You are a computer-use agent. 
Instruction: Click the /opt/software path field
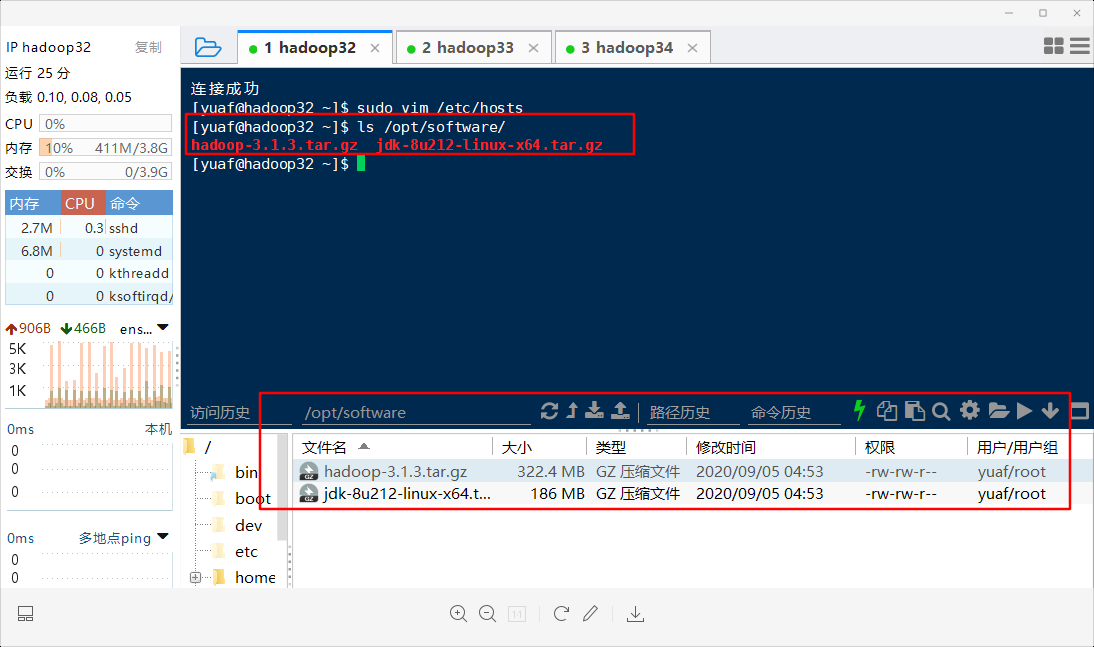pos(417,412)
